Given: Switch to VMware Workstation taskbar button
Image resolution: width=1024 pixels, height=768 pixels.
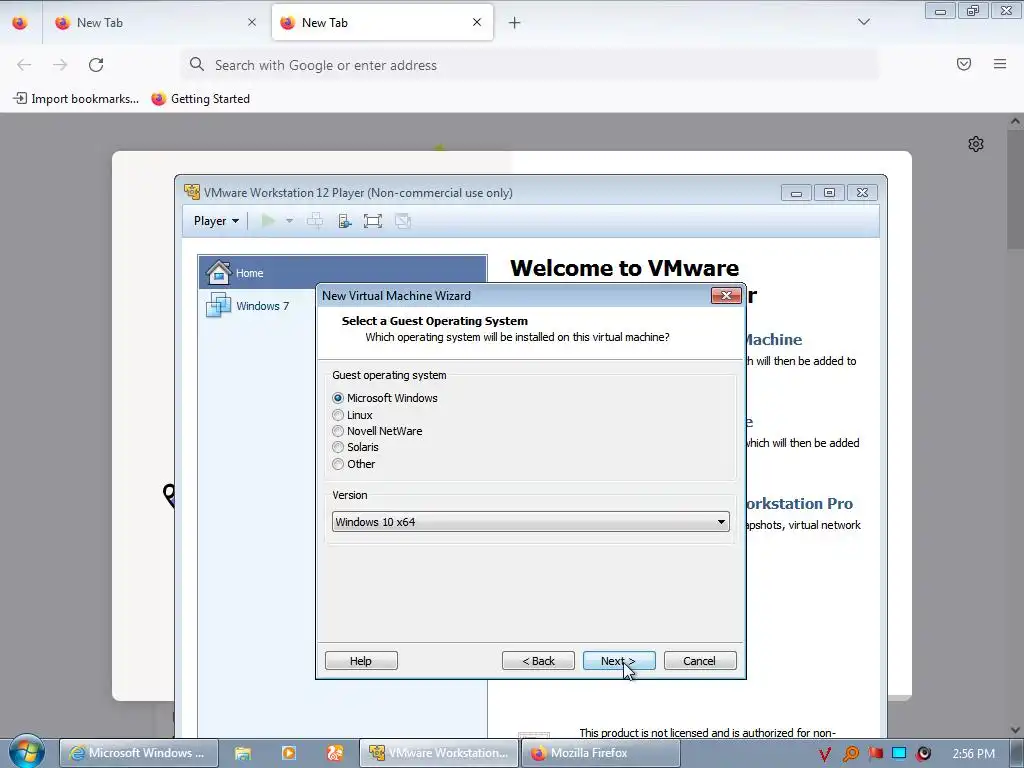Looking at the screenshot, I should click(439, 753).
